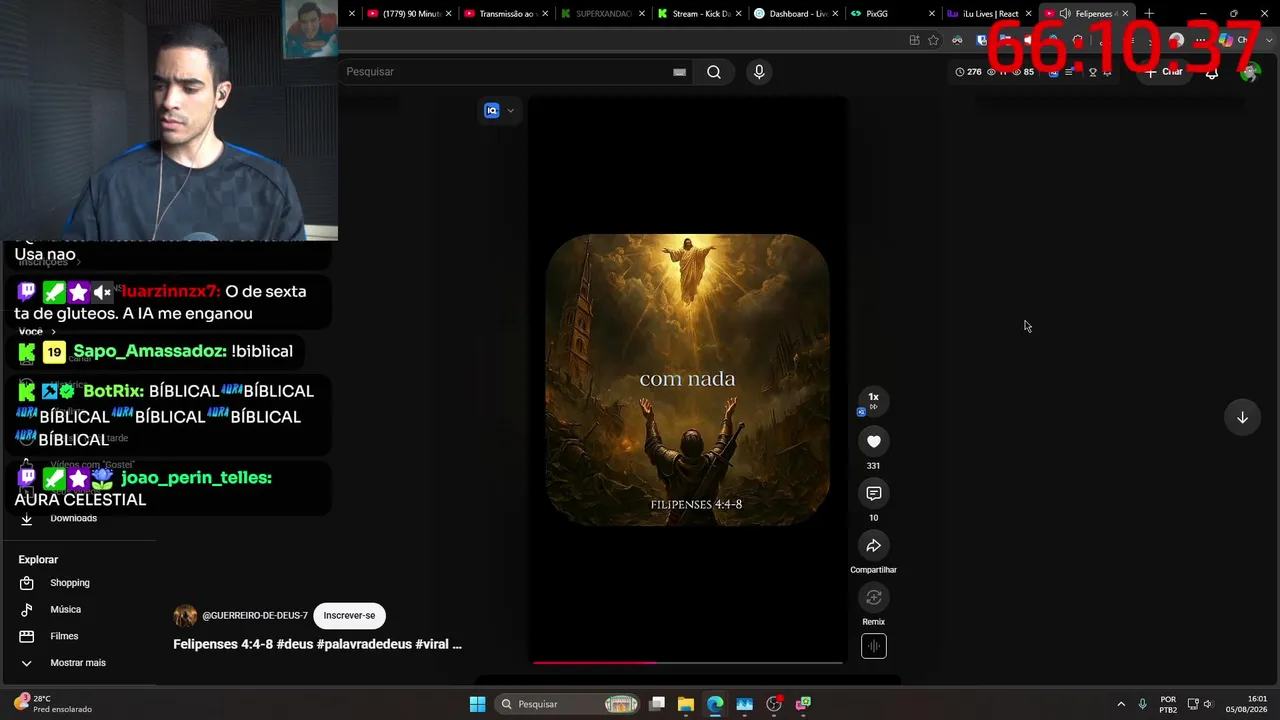
Task: Switch to 'Dashboard - Liv' tab
Action: (797, 14)
